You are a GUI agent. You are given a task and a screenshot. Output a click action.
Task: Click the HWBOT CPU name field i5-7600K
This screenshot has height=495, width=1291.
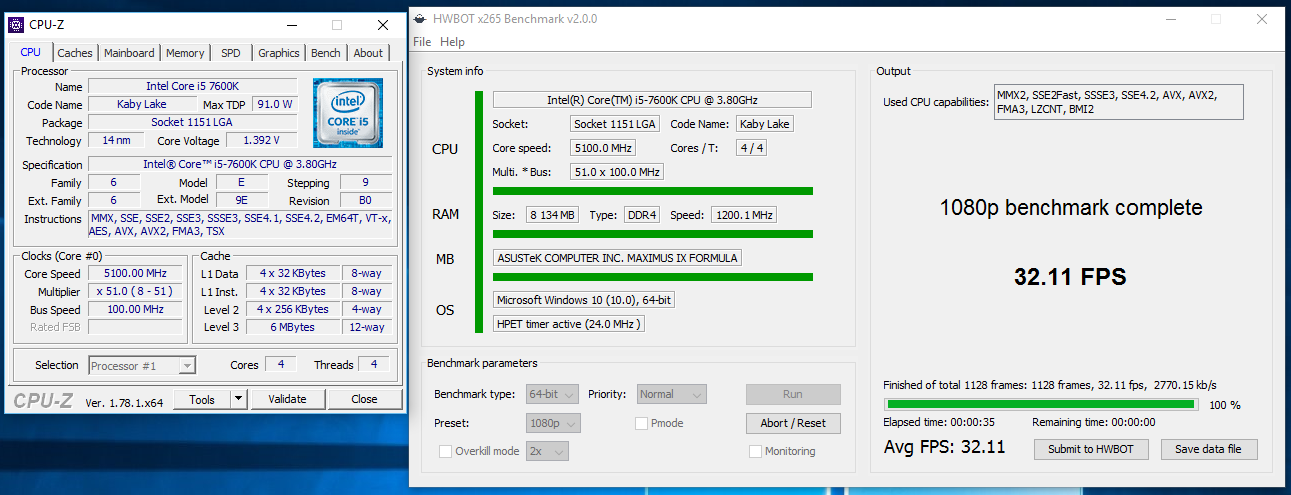(x=652, y=100)
